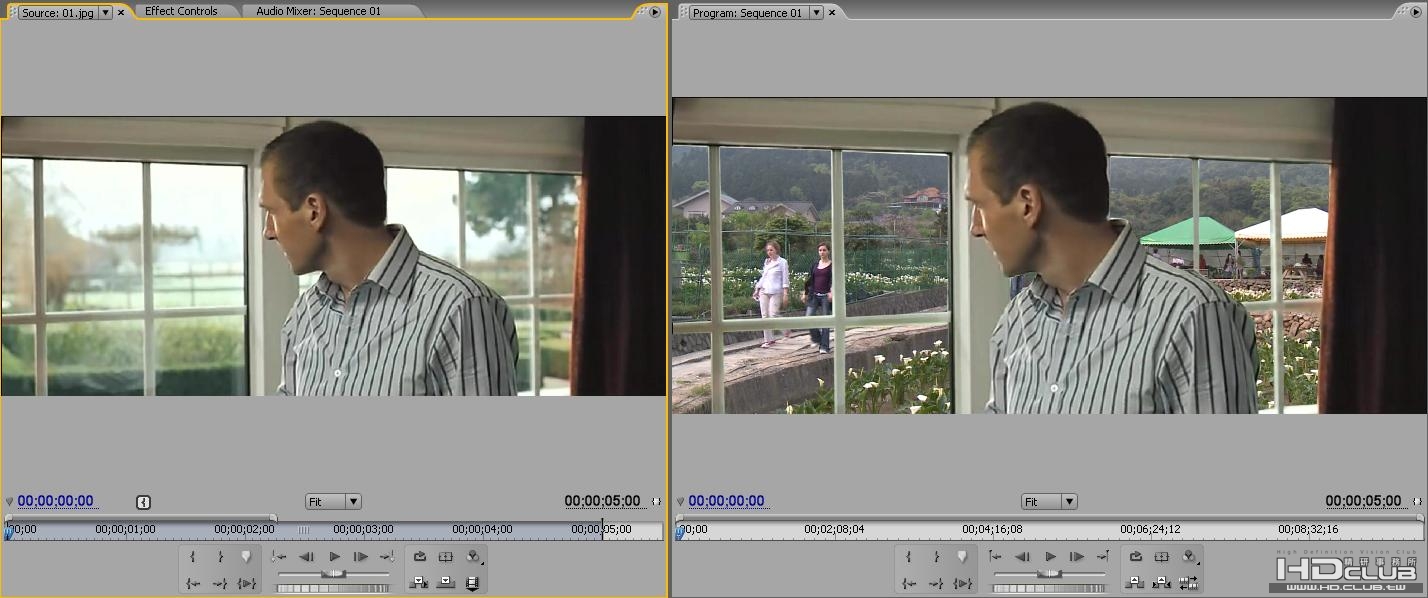The height and width of the screenshot is (598, 1428).
Task: Switch to Audio Mixer: Sequence 01 tab
Action: pos(318,11)
